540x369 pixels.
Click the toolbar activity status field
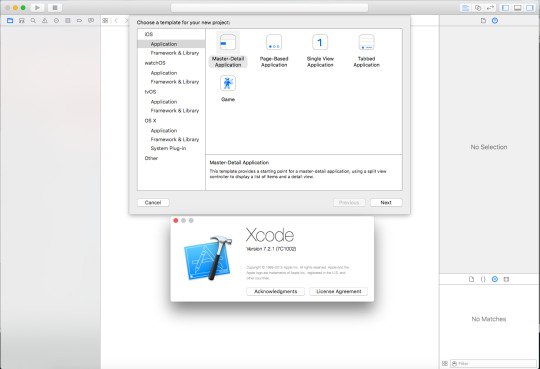click(x=269, y=8)
